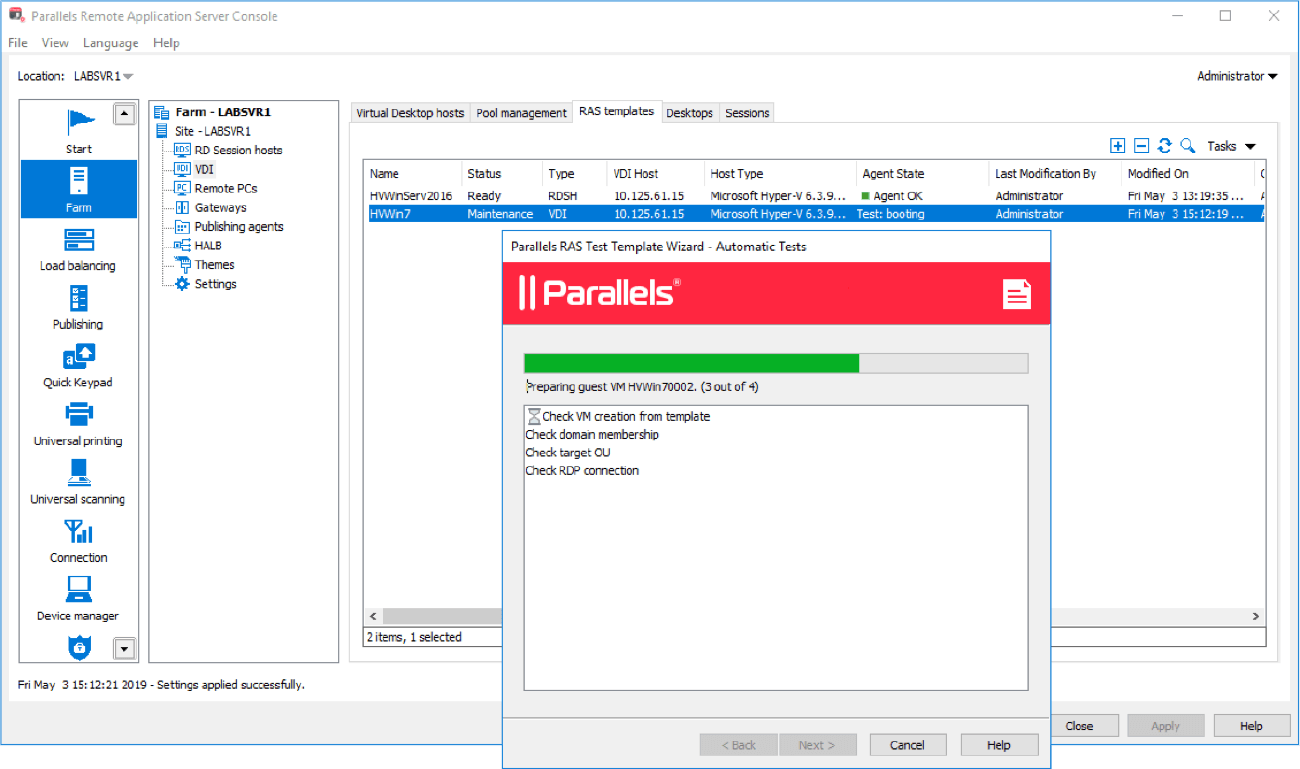Select HALB in tree
Viewport: 1300px width, 769px height.
click(208, 246)
